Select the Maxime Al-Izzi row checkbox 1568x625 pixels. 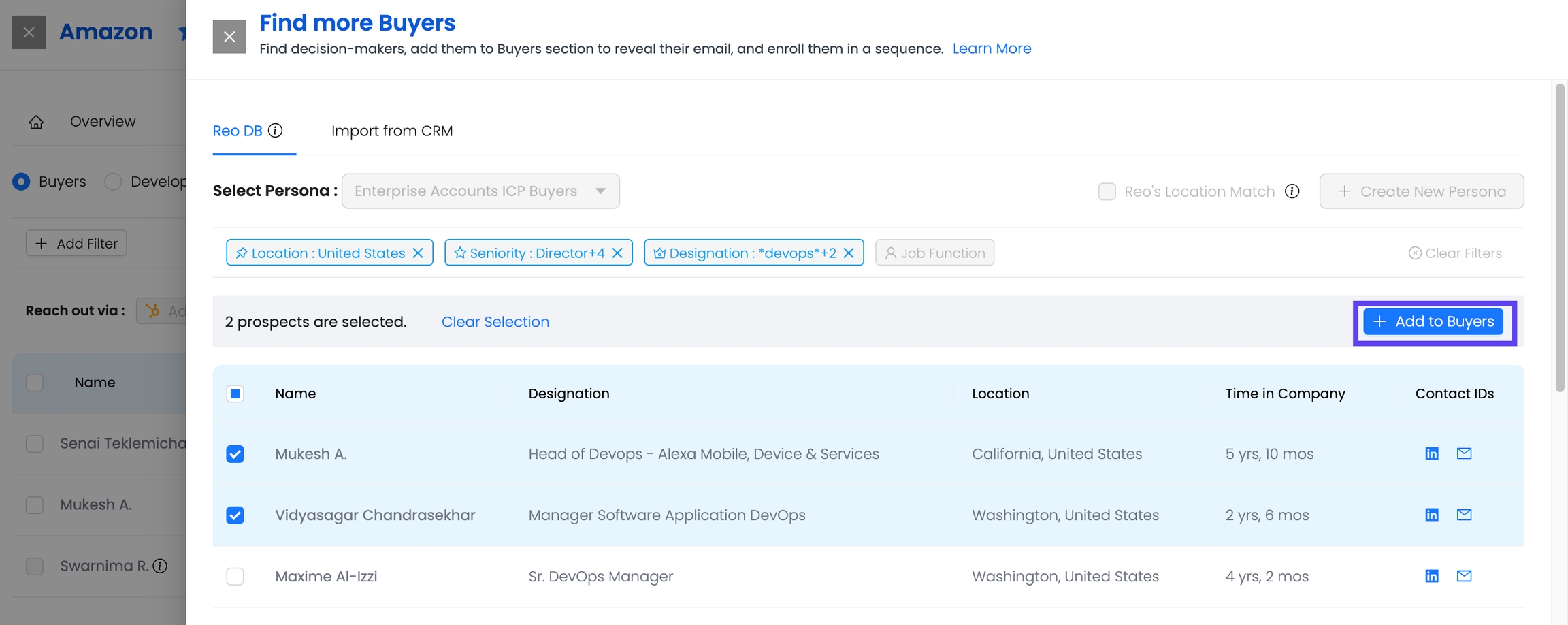tap(235, 577)
